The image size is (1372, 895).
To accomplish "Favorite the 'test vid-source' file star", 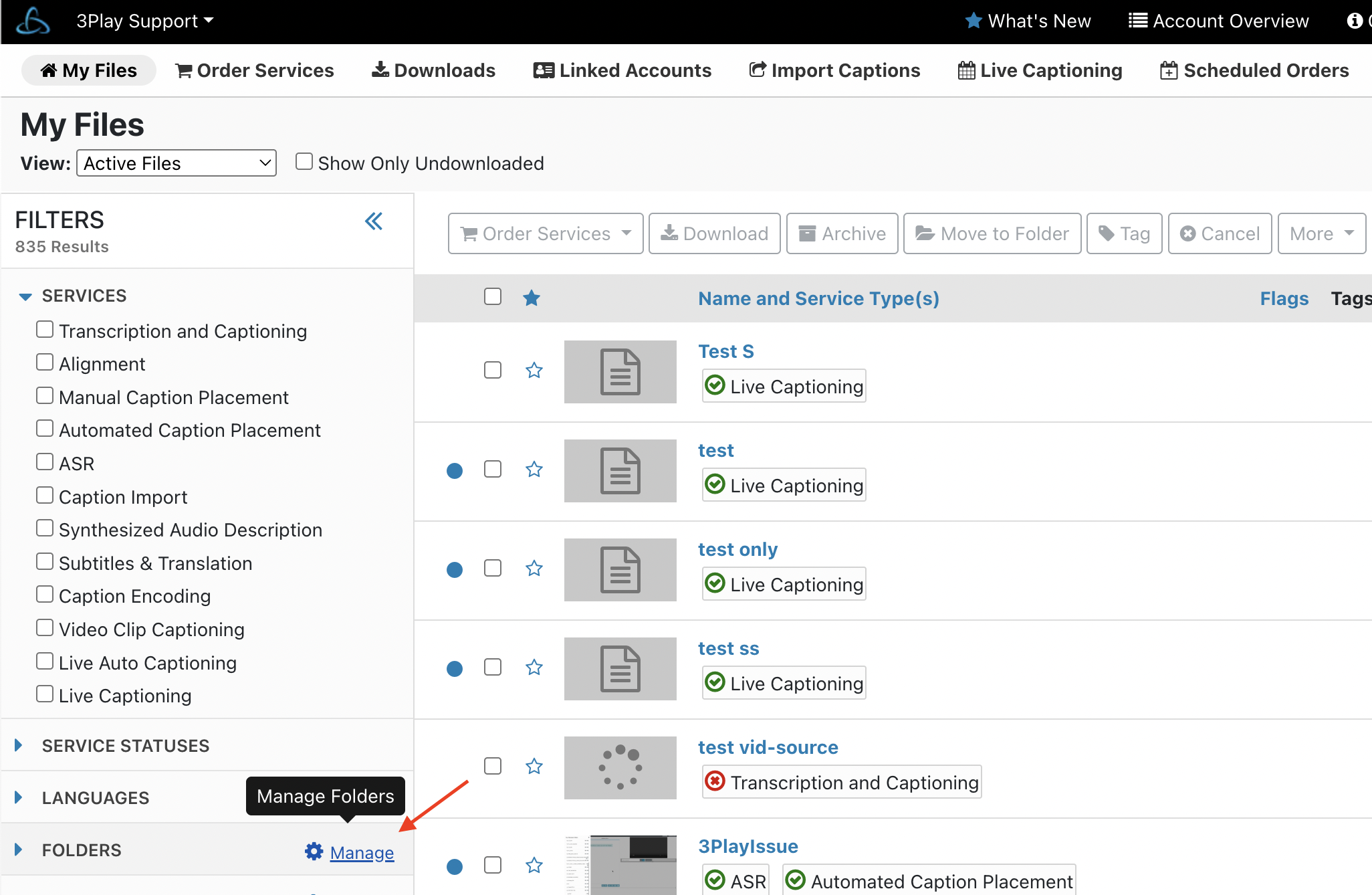I will [x=534, y=766].
